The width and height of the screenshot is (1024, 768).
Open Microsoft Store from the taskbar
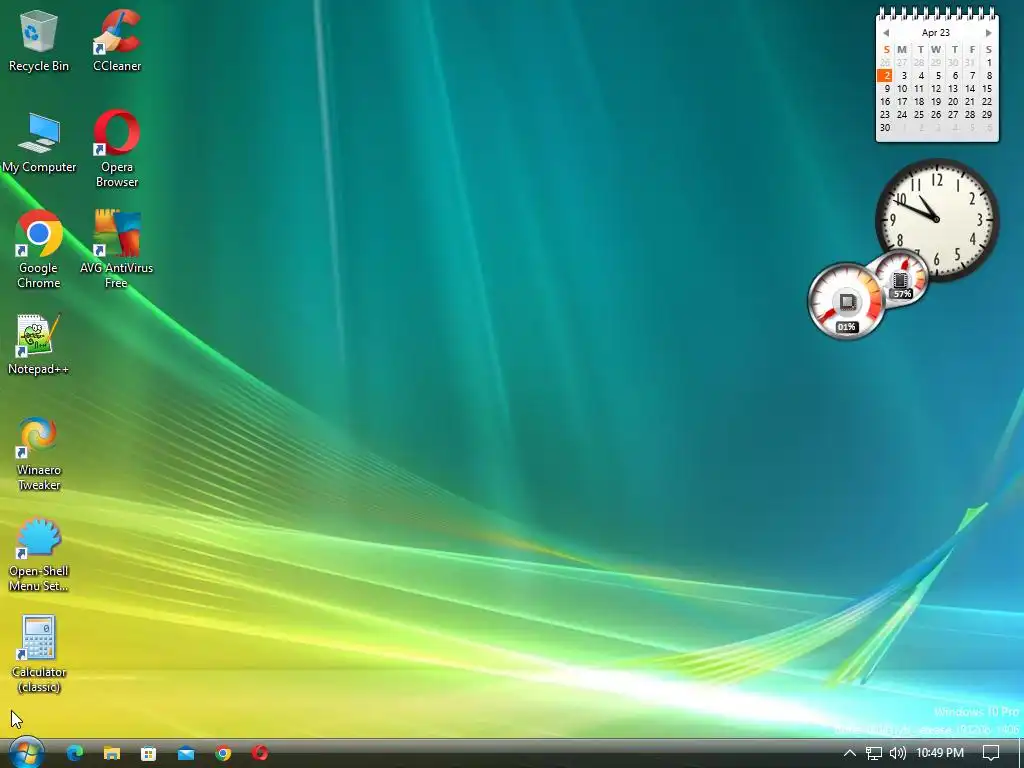point(148,753)
